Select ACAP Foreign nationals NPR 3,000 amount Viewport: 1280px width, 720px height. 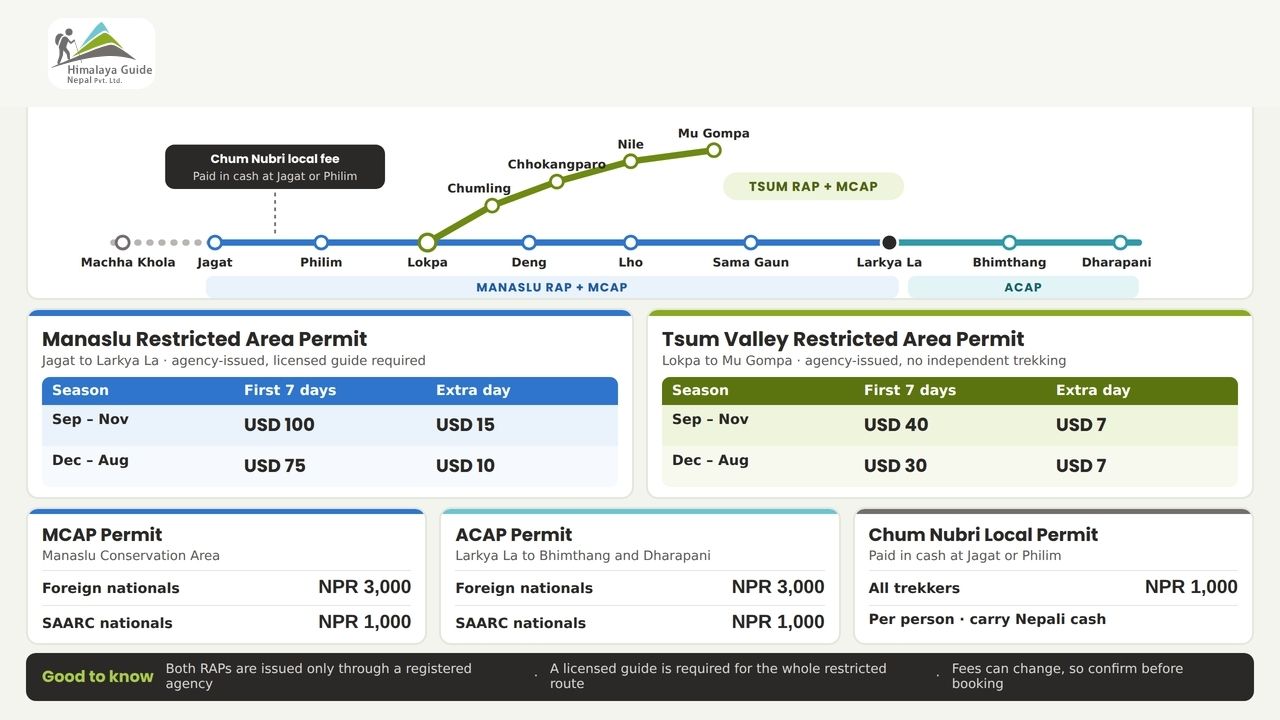point(778,587)
